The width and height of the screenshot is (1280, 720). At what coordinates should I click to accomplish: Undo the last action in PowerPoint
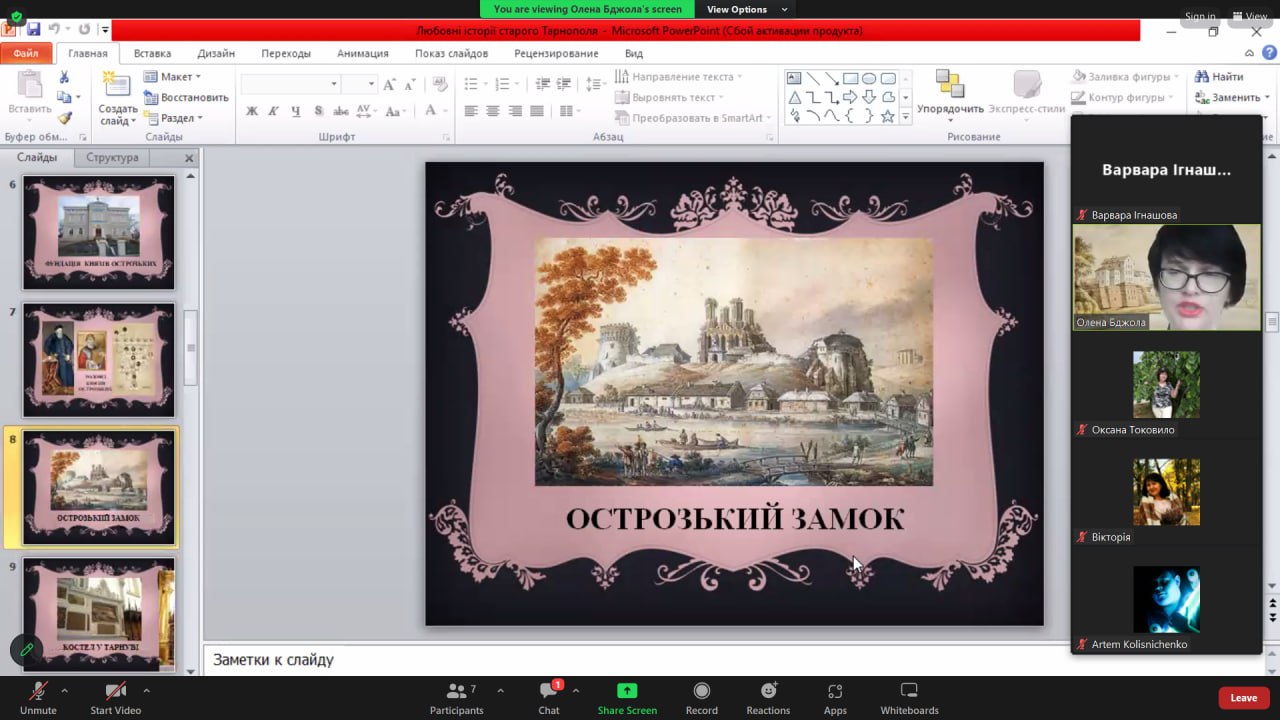pyautogui.click(x=55, y=30)
